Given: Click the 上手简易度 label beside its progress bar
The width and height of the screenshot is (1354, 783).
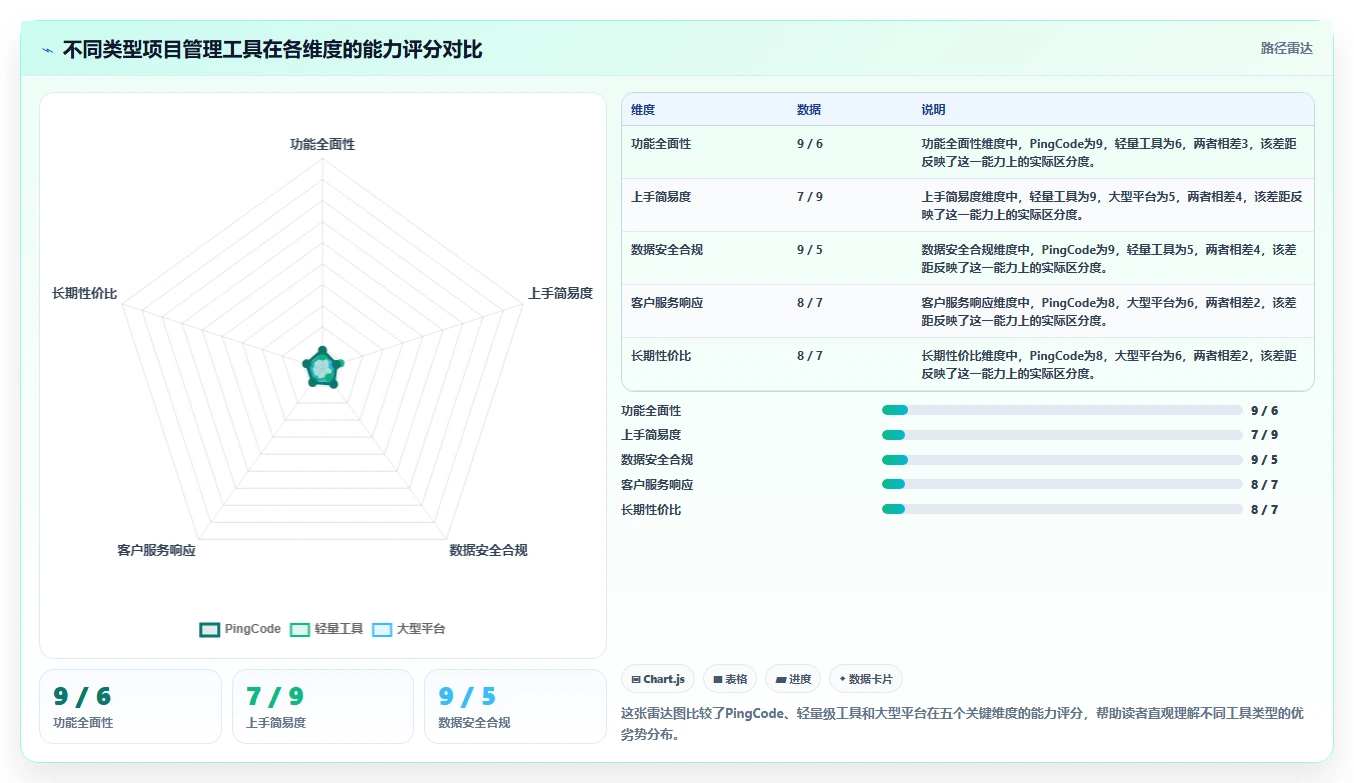Looking at the screenshot, I should tap(651, 435).
